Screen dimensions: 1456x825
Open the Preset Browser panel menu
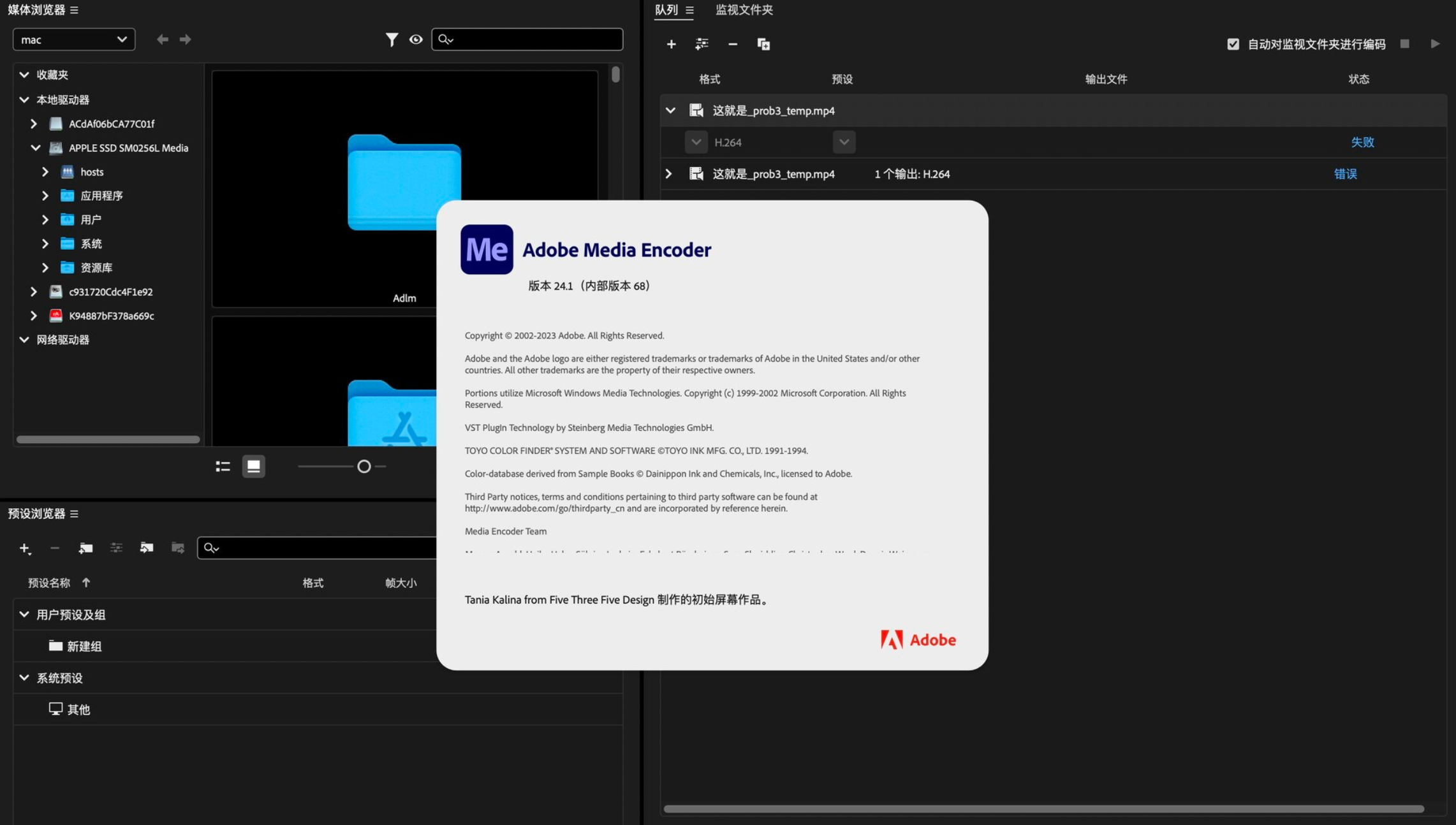click(x=74, y=514)
